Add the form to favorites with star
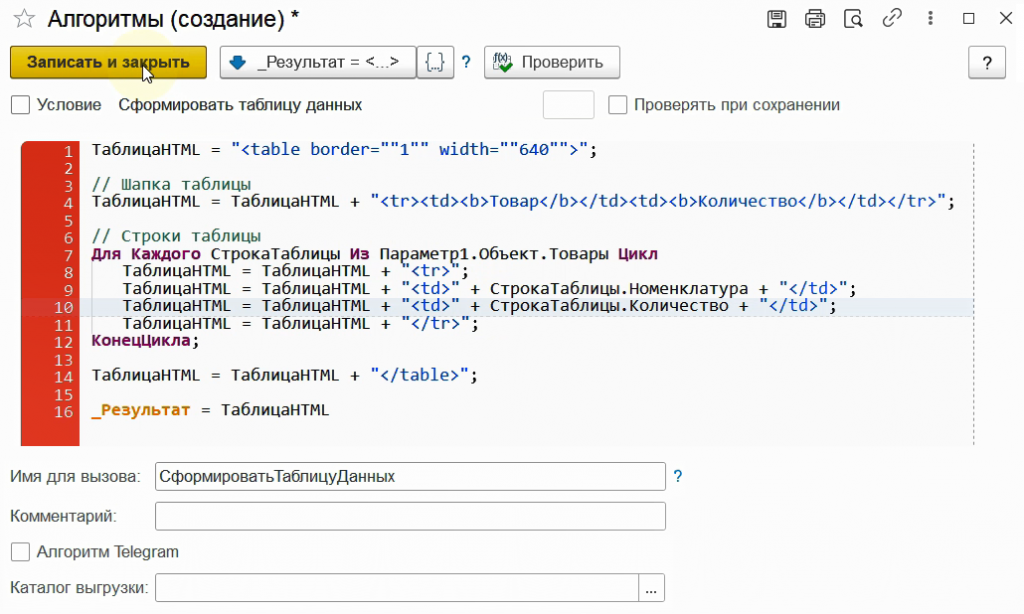 [x=24, y=19]
